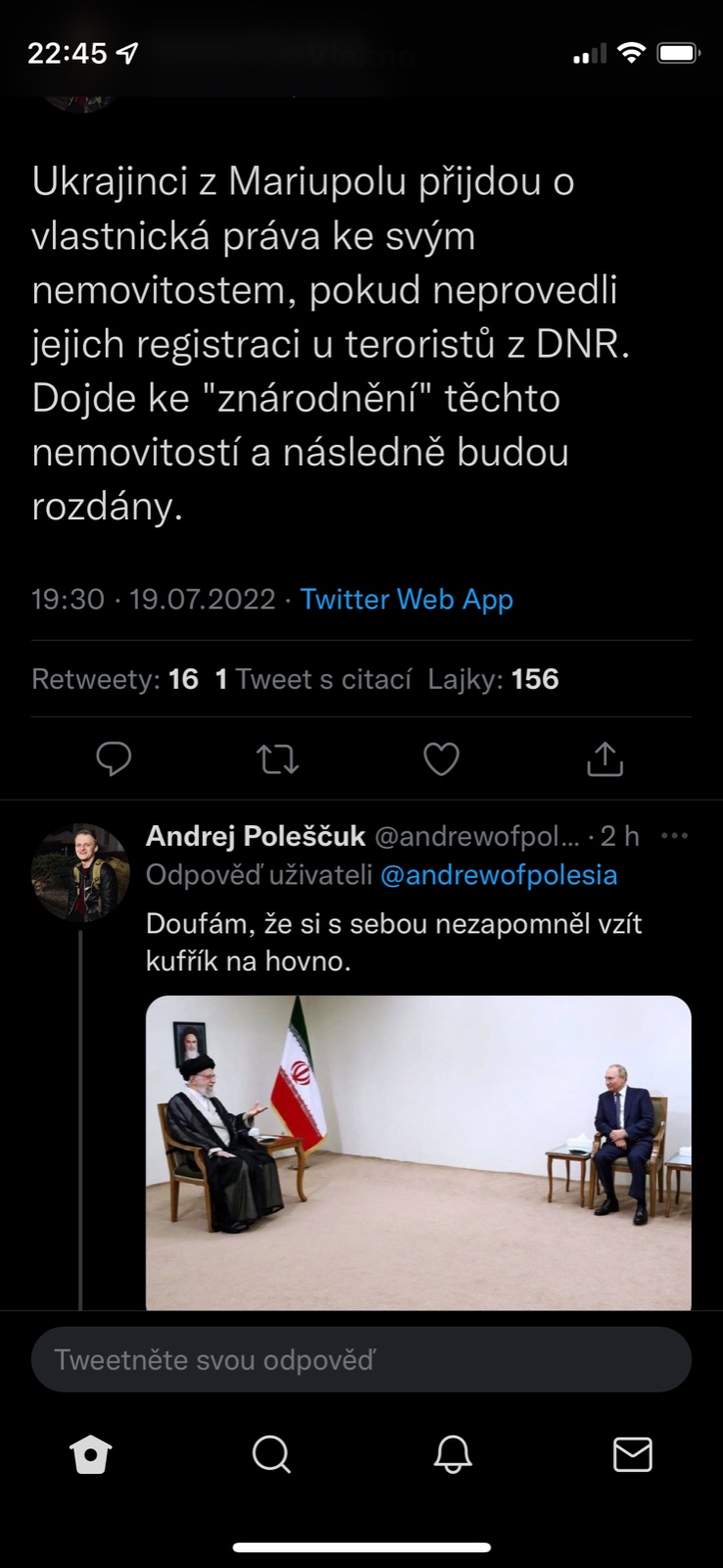View the Retweety count list
Screen dimensions: 723x1568
pyautogui.click(x=115, y=679)
